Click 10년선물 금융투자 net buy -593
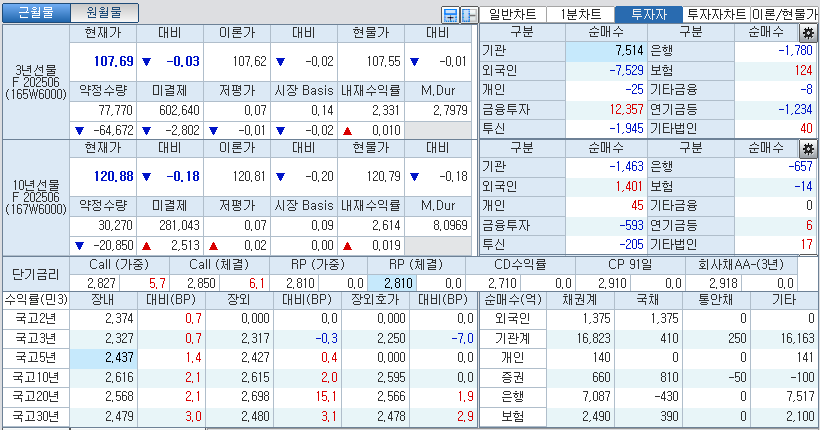 631,225
